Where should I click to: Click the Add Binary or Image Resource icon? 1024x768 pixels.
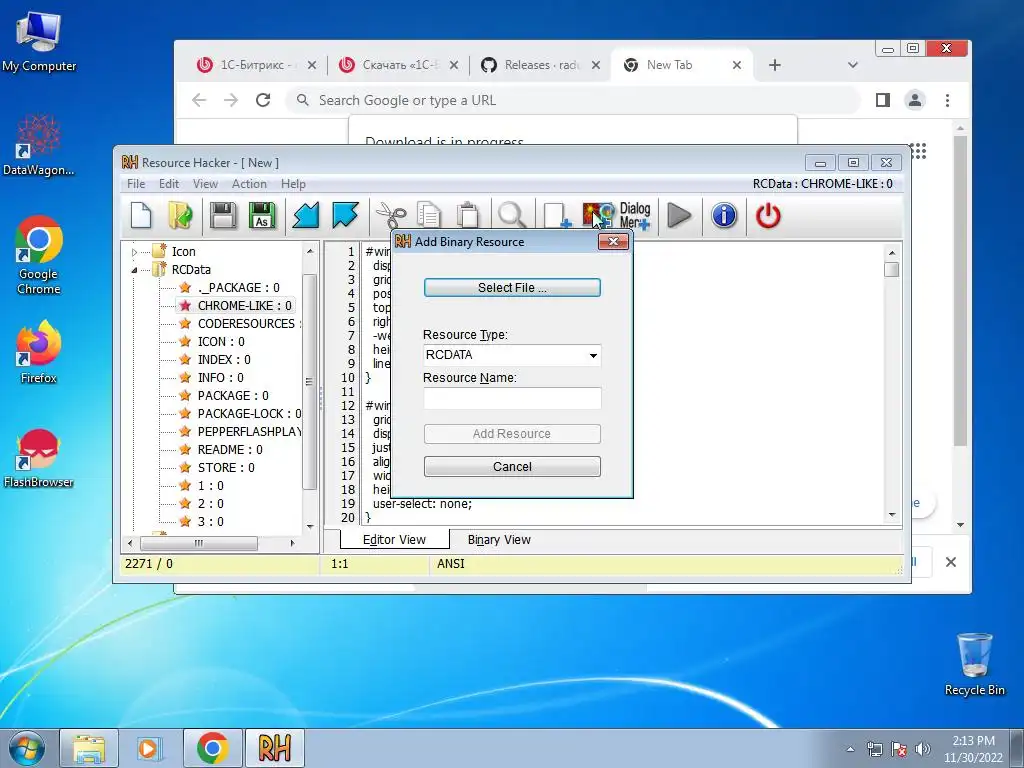click(598, 216)
